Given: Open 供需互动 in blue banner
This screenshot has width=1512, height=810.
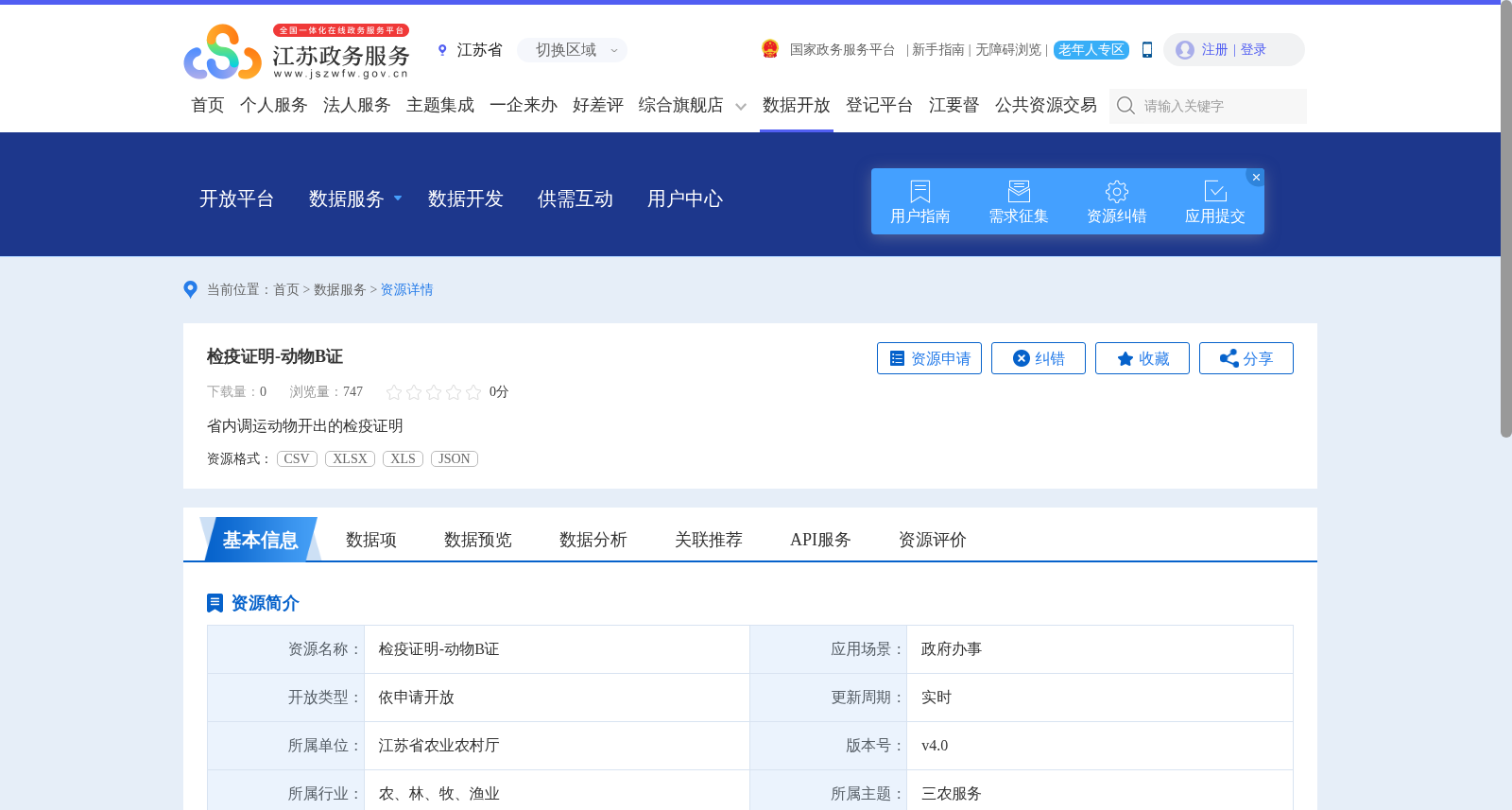Looking at the screenshot, I should pos(576,198).
